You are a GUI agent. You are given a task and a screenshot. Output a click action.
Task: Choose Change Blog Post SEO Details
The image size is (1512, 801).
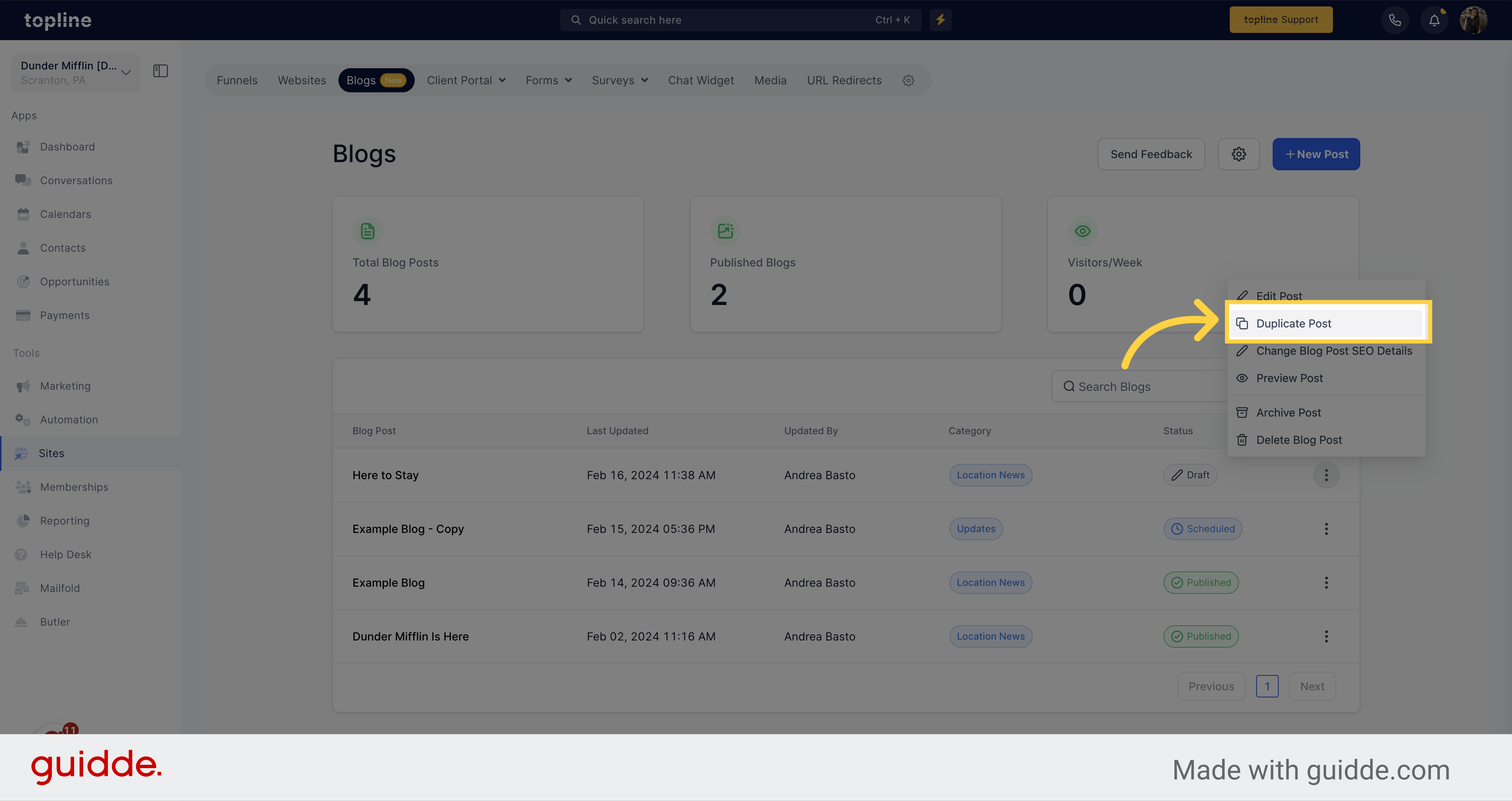[x=1326, y=351]
